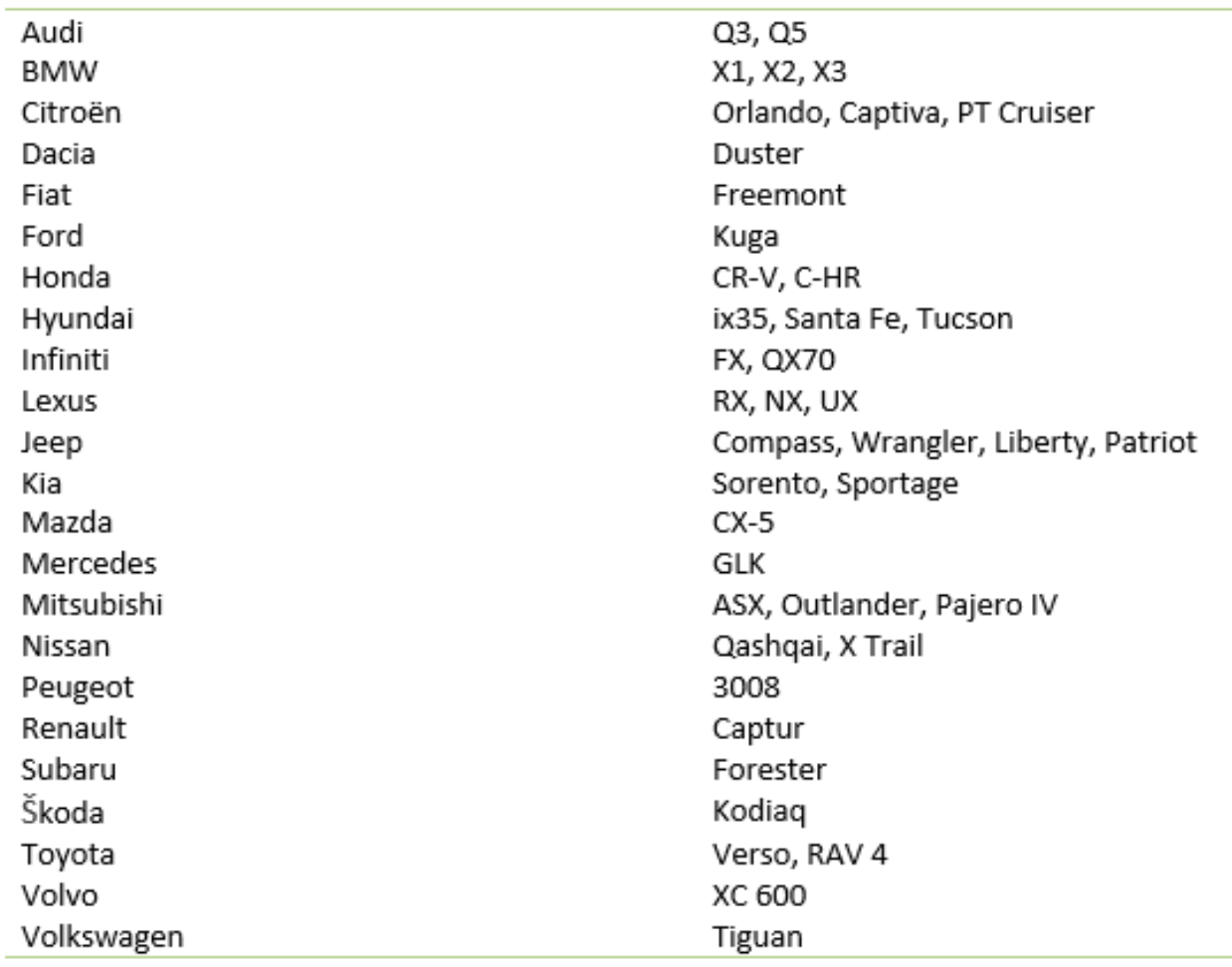The height and width of the screenshot is (967, 1232).
Task: Select the Tiguan model cell
Action: [x=757, y=937]
